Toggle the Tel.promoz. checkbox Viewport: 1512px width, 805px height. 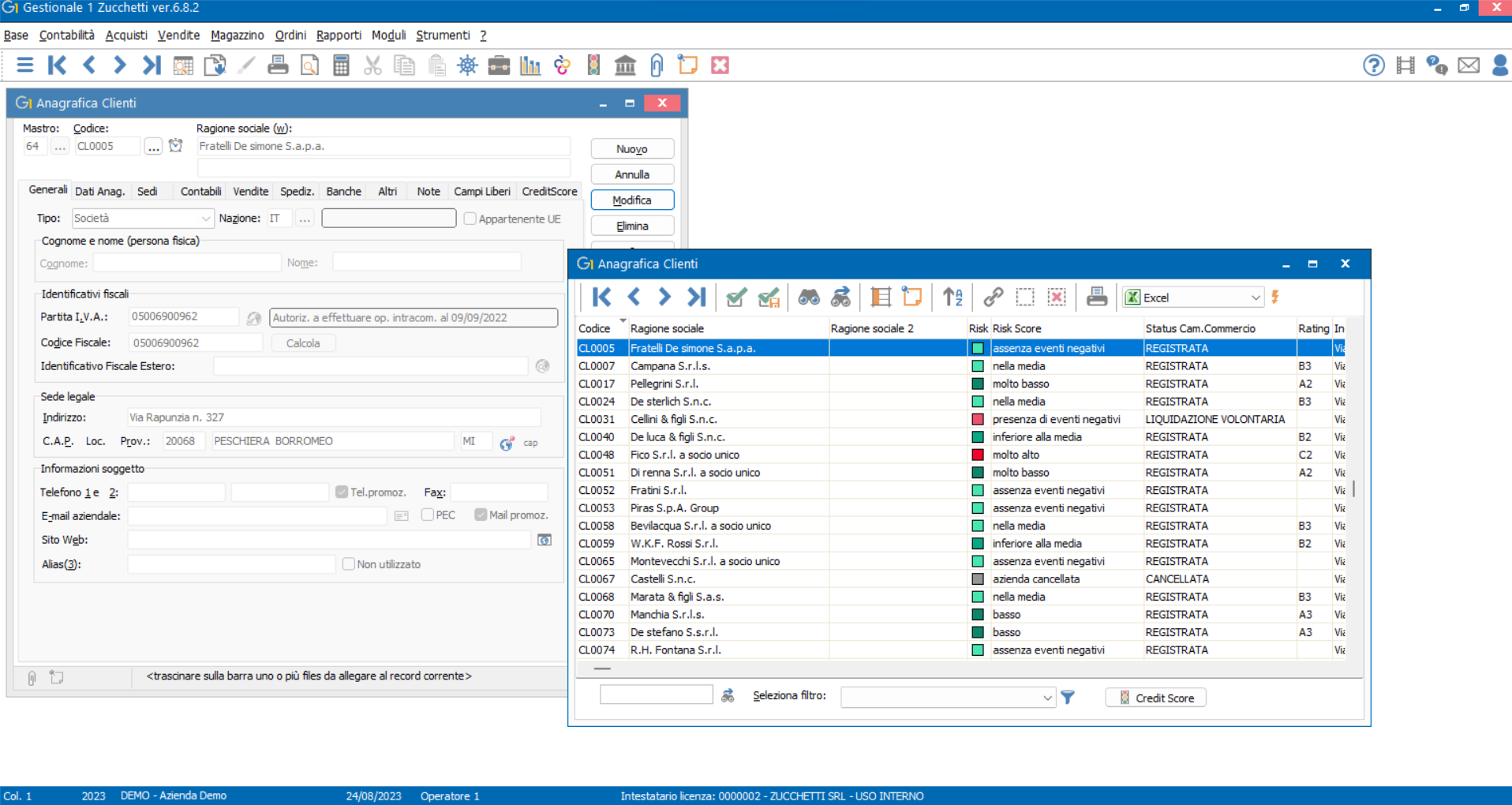342,492
